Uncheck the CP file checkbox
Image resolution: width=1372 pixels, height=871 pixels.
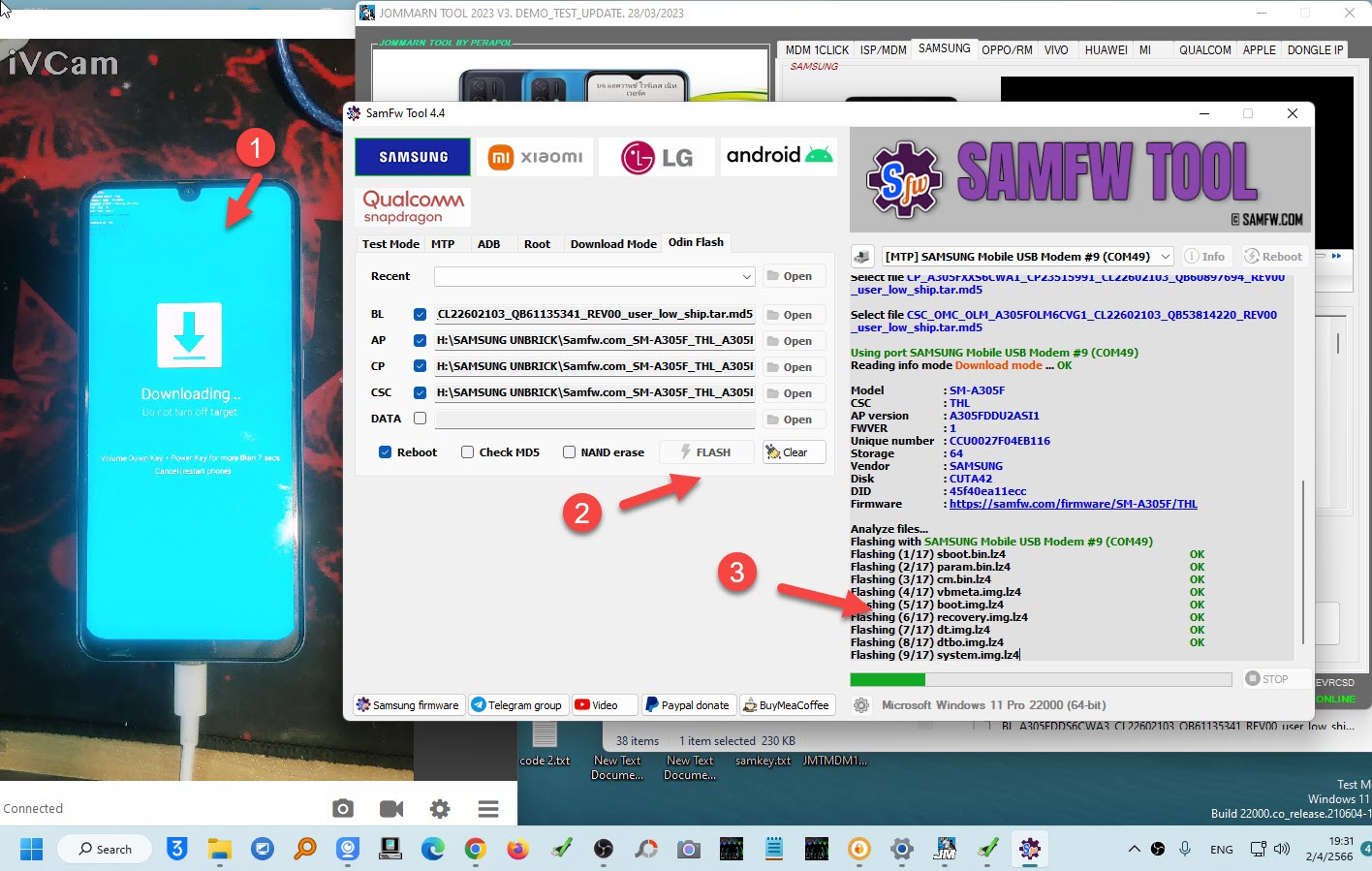click(420, 366)
